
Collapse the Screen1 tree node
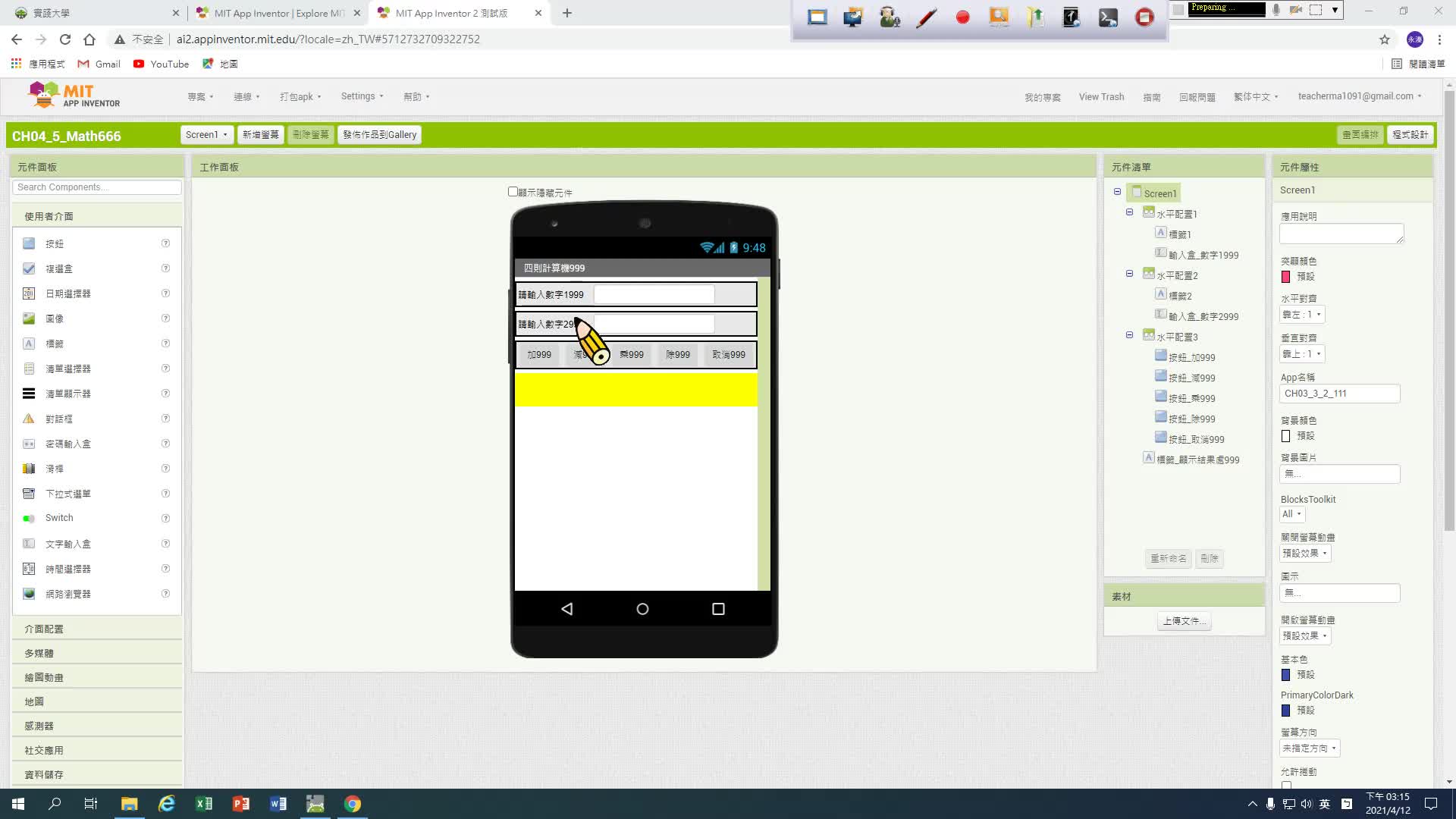point(1117,192)
